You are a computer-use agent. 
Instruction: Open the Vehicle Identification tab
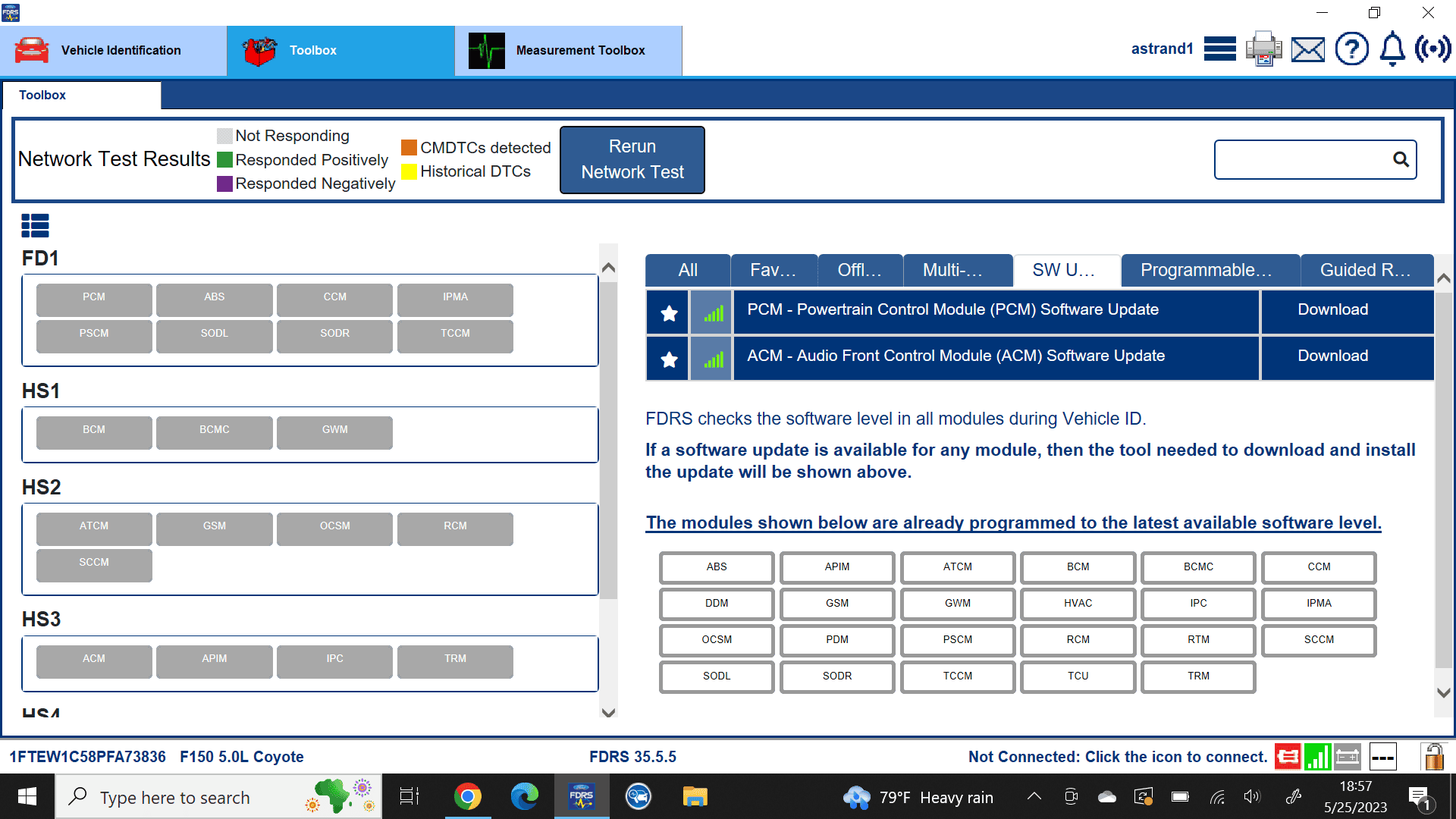114,50
